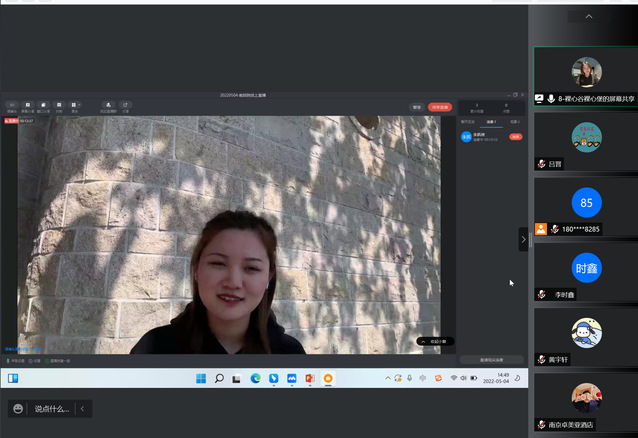This screenshot has height=438, width=638.
Task: Toggle the microphone icon on 李时鑫's tile
Action: [541, 294]
